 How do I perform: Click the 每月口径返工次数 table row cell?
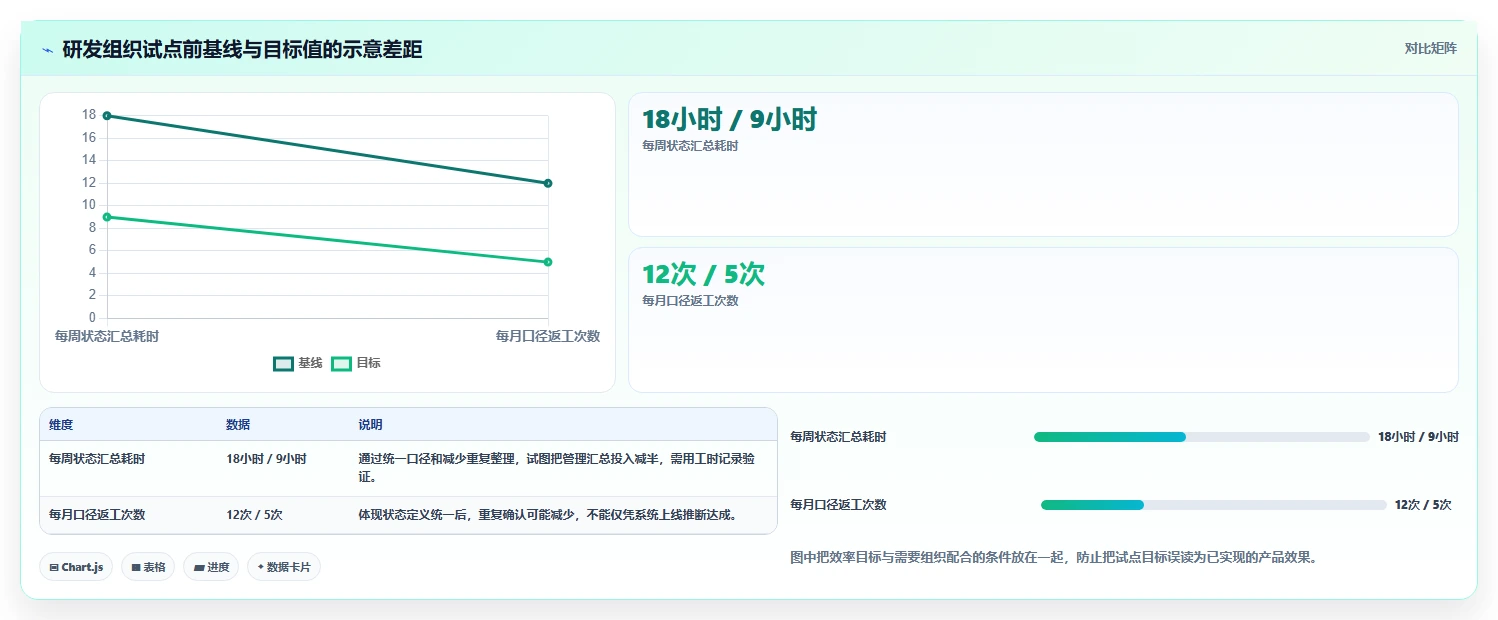click(97, 515)
